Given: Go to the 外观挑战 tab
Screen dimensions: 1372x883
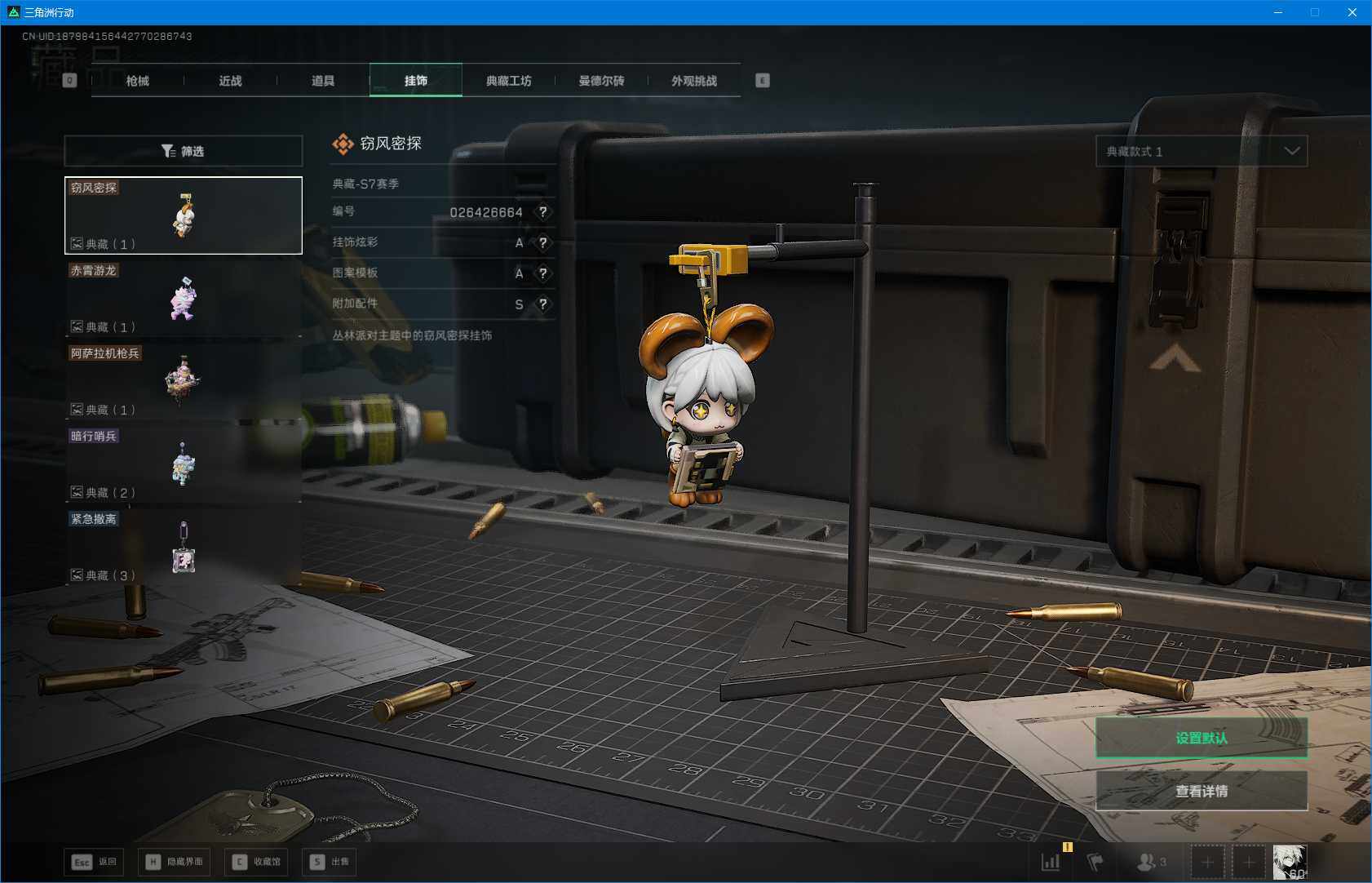Looking at the screenshot, I should [x=693, y=81].
